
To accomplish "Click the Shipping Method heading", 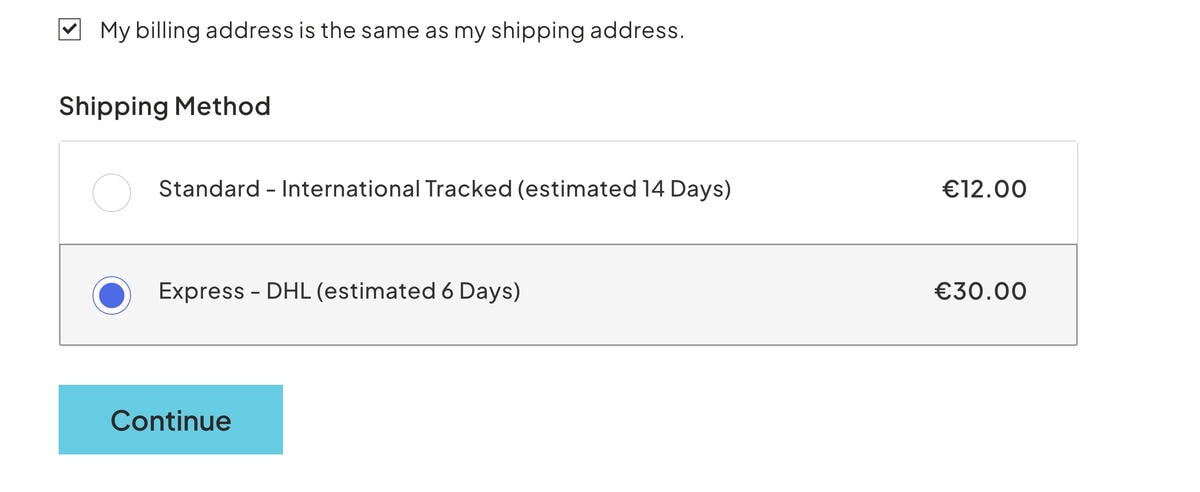I will tap(165, 106).
